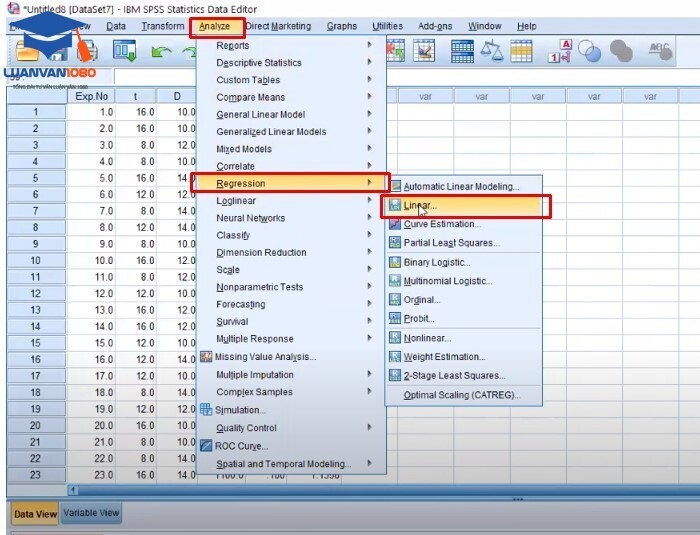The height and width of the screenshot is (535, 700).
Task: Click the Neural Networks menu entry
Action: point(250,218)
